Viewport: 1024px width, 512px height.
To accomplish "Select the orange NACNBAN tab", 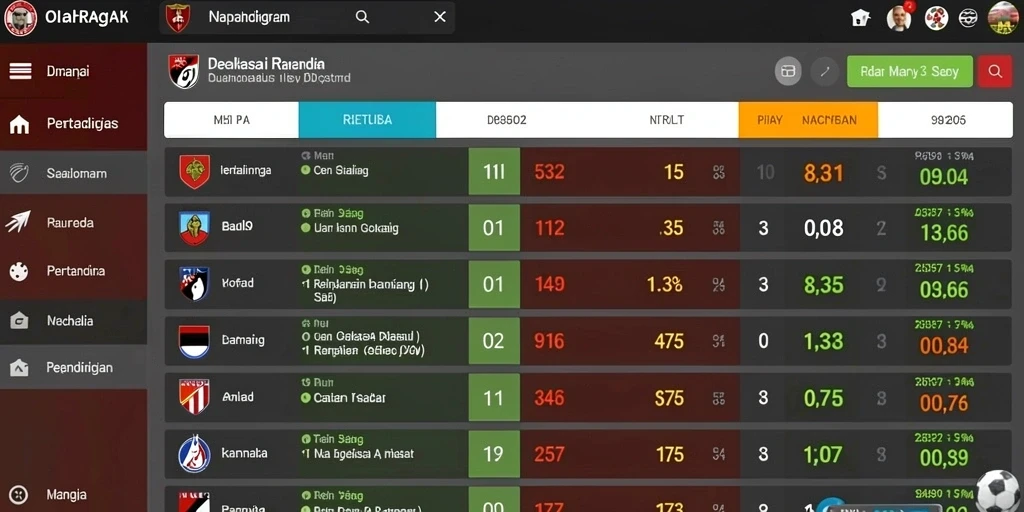I will pyautogui.click(x=808, y=120).
